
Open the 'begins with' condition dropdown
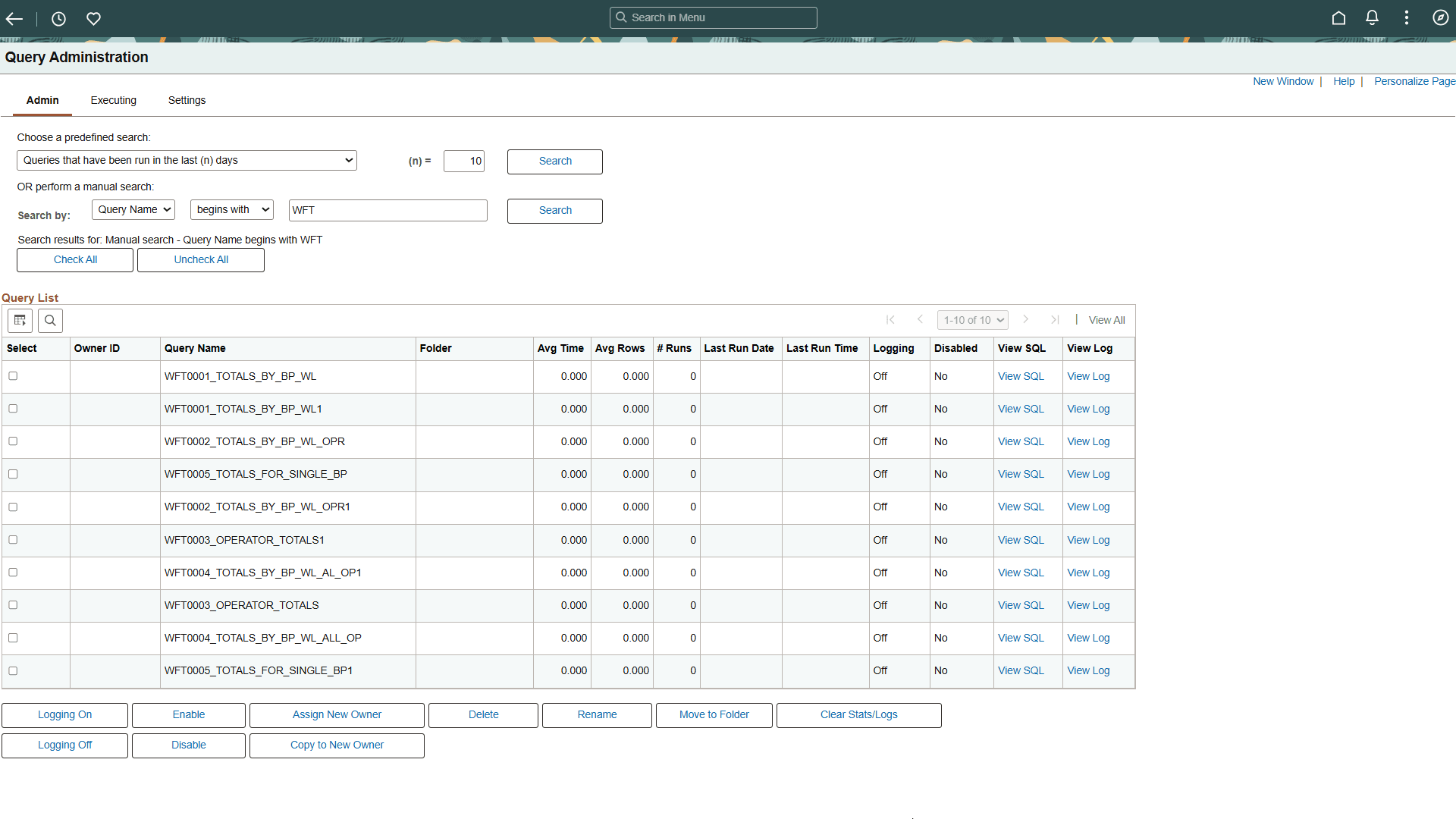[x=231, y=209]
